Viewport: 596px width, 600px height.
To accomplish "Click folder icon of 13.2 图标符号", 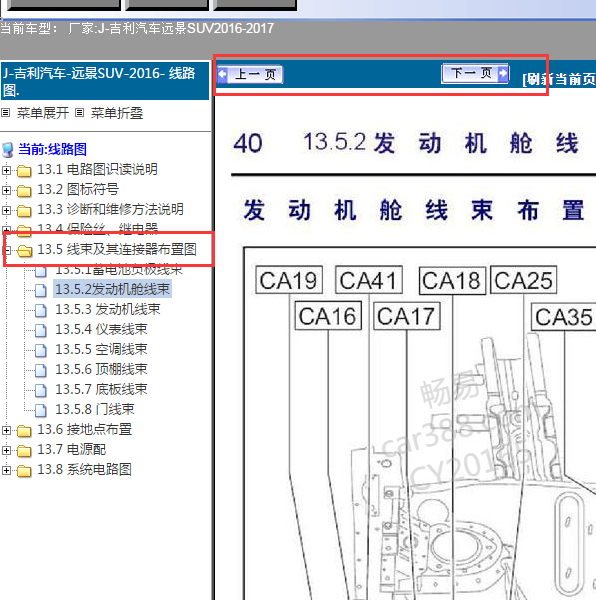I will pyautogui.click(x=24, y=191).
